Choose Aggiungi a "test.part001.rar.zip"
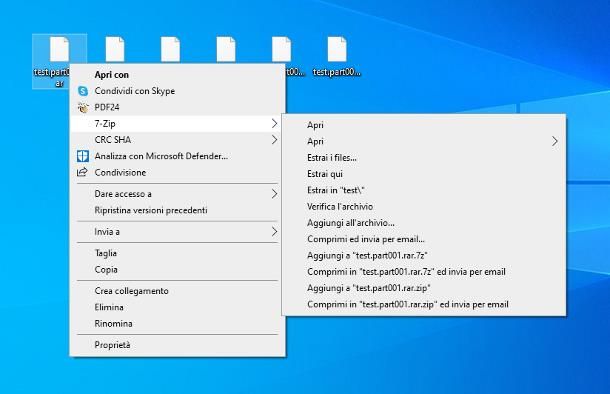610x394 pixels. click(x=424, y=288)
